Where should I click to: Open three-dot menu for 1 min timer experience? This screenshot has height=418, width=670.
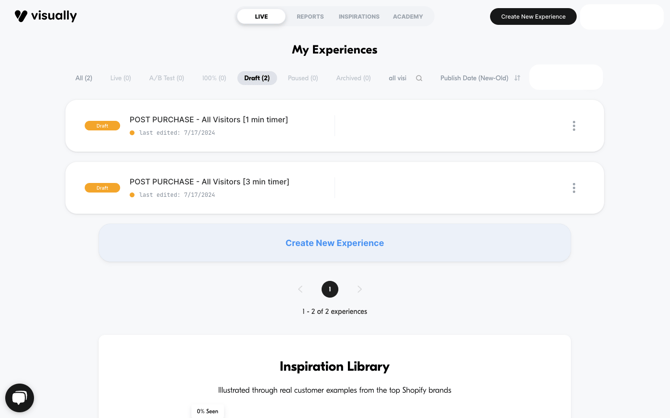tap(574, 126)
